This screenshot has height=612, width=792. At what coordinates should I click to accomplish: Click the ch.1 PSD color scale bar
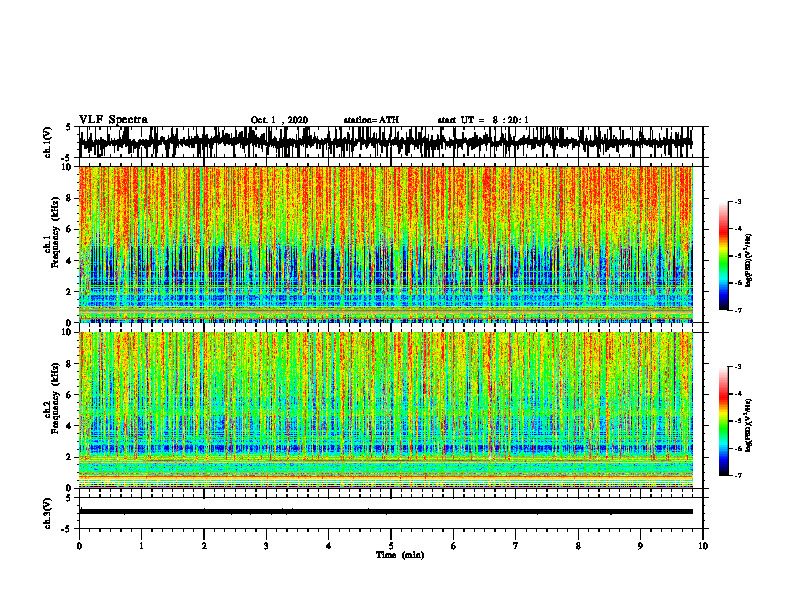tap(723, 256)
